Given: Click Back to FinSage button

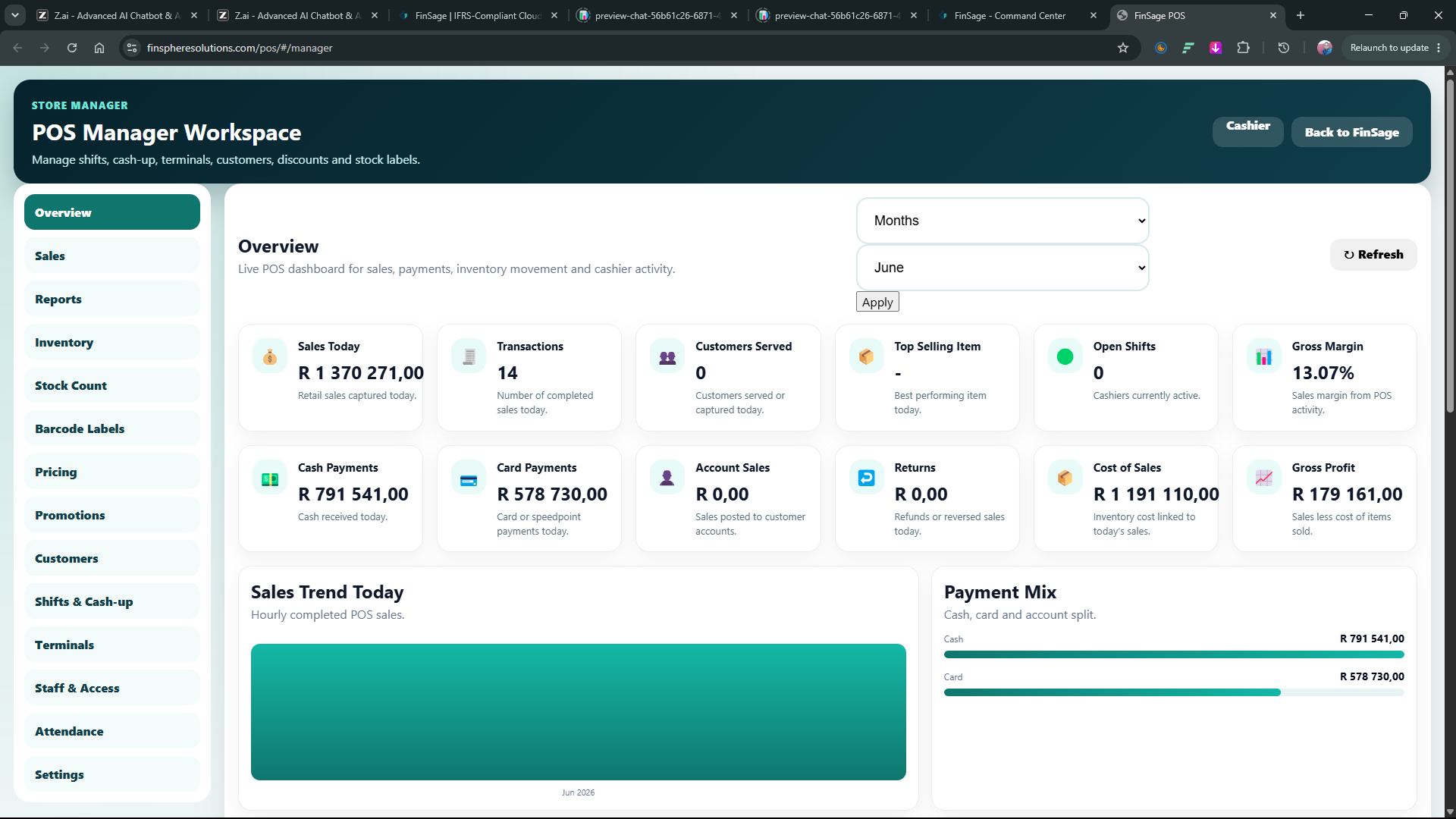Looking at the screenshot, I should pyautogui.click(x=1351, y=132).
